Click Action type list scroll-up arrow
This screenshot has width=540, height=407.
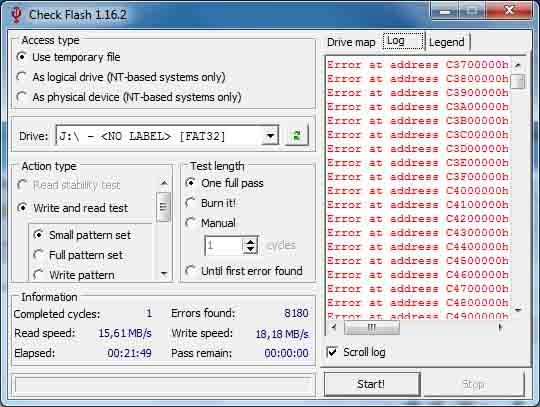point(164,183)
